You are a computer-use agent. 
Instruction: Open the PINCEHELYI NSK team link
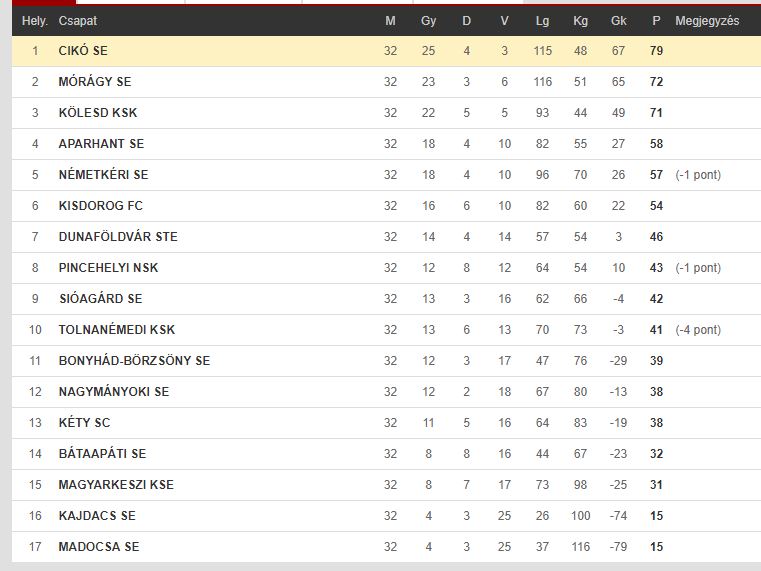108,268
